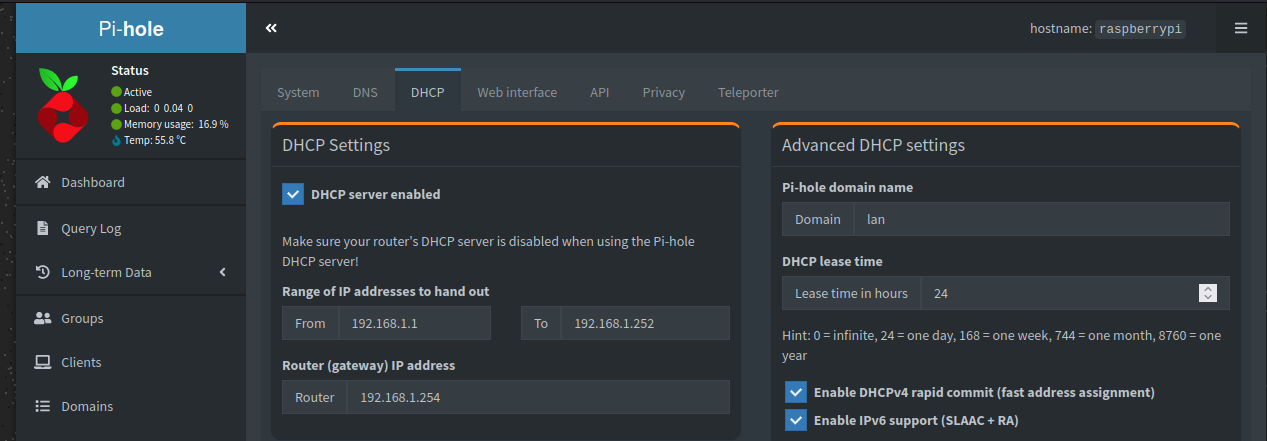Open the hamburger menu in top-right
Screen dimensions: 1267x441
1241,28
